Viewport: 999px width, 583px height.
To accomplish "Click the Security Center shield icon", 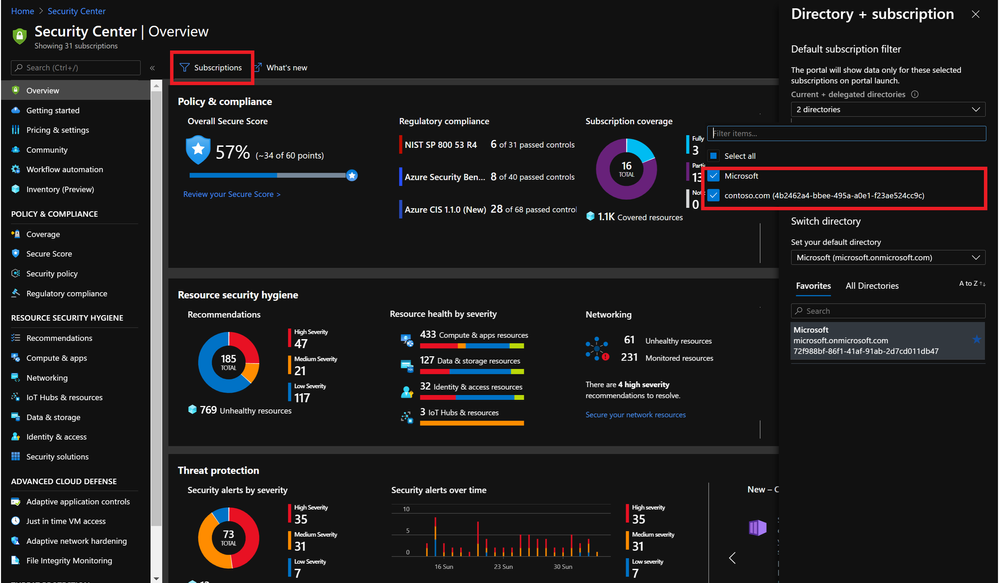I will [20, 36].
